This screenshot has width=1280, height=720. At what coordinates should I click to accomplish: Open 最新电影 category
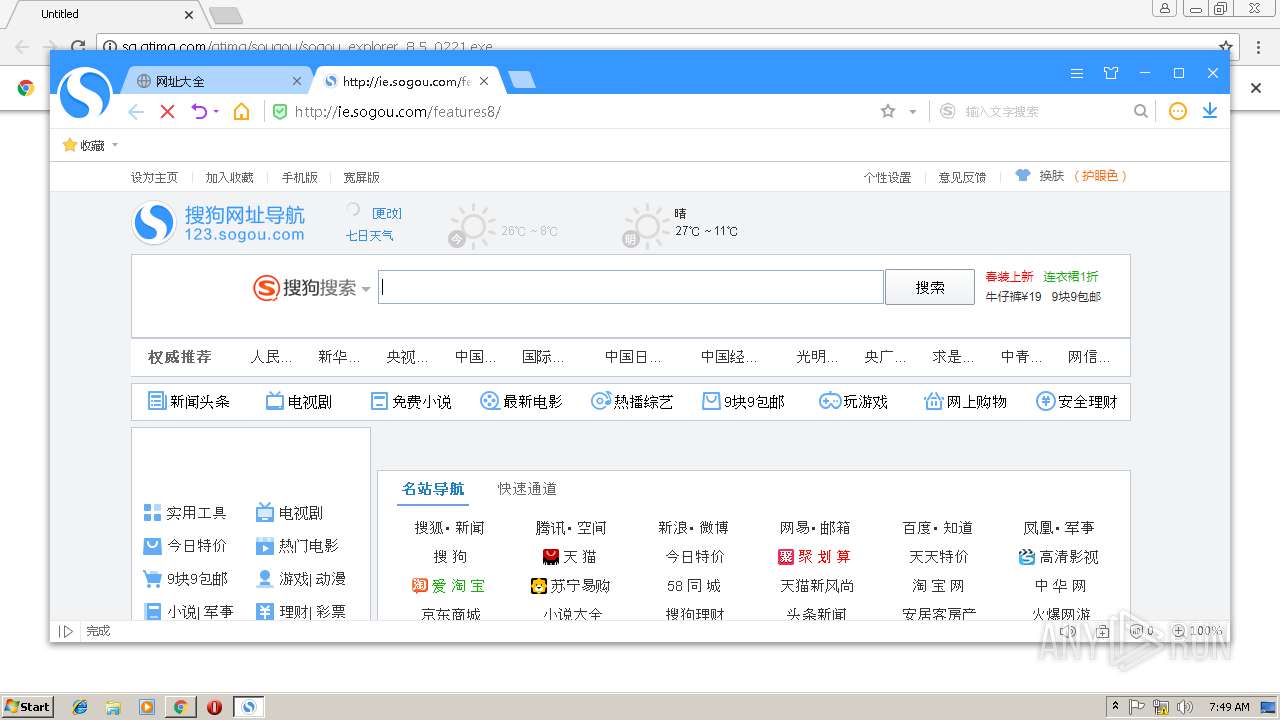[522, 401]
